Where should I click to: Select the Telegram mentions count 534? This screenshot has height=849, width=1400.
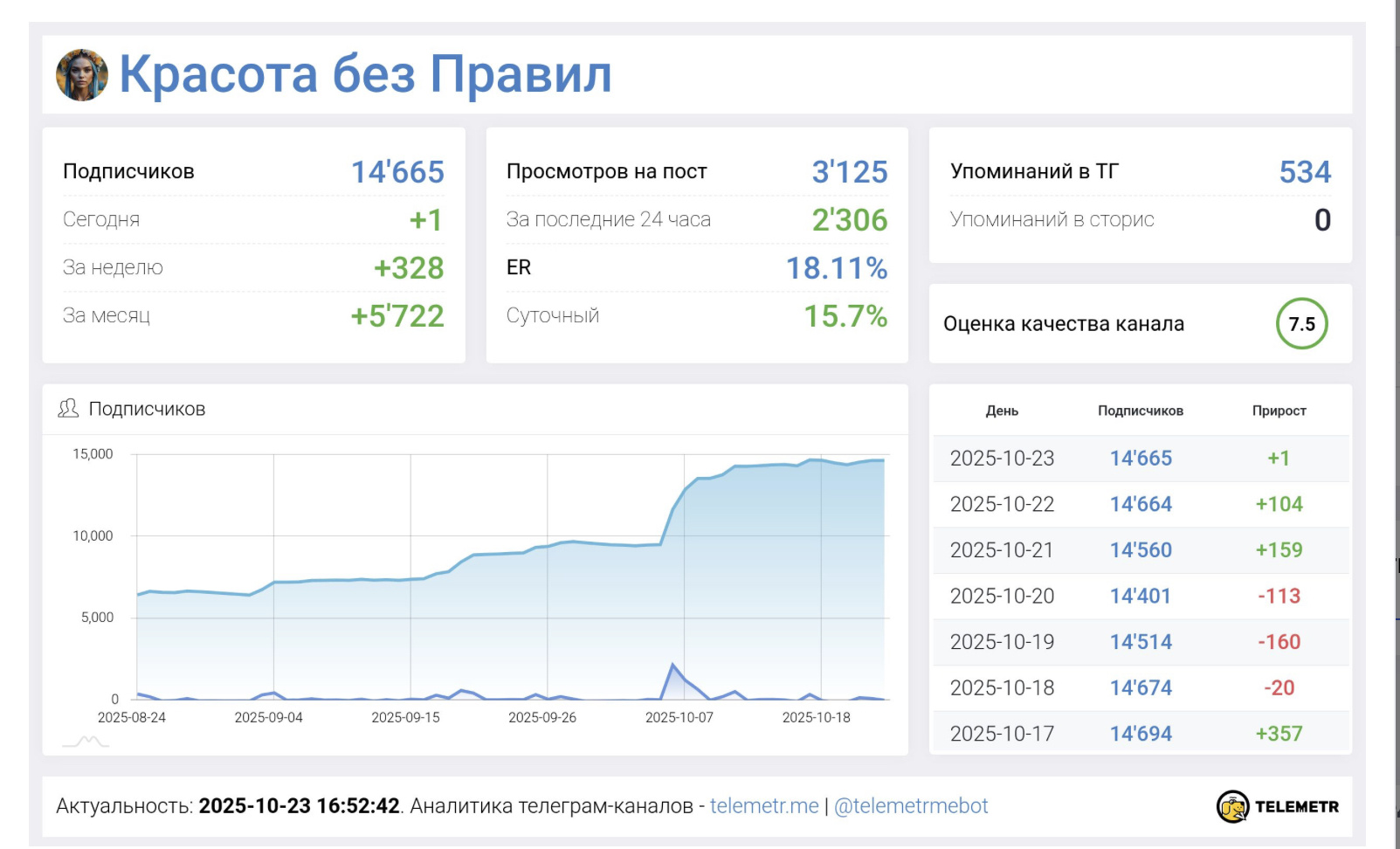[x=1305, y=172]
